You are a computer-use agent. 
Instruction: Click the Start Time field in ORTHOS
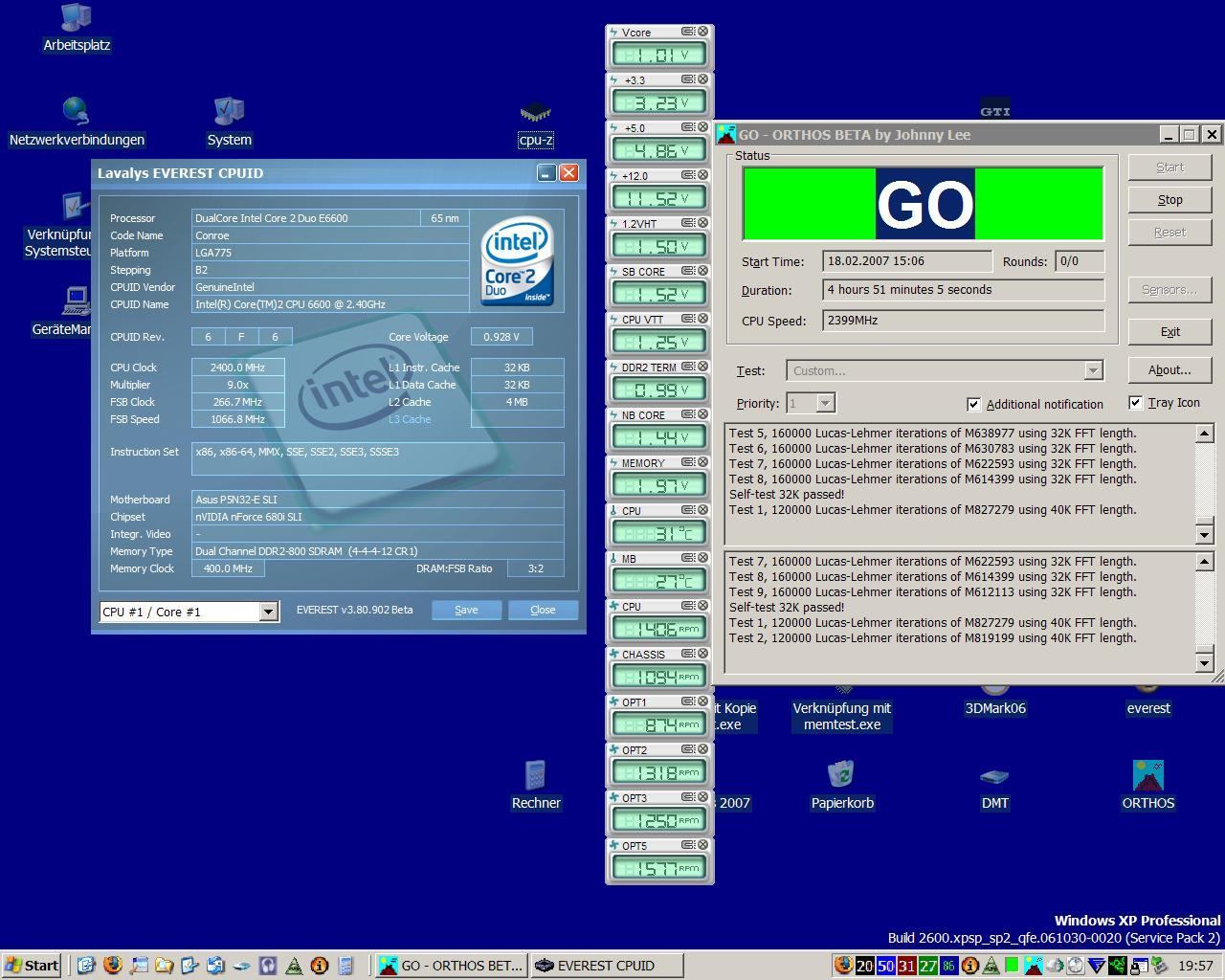tap(906, 261)
